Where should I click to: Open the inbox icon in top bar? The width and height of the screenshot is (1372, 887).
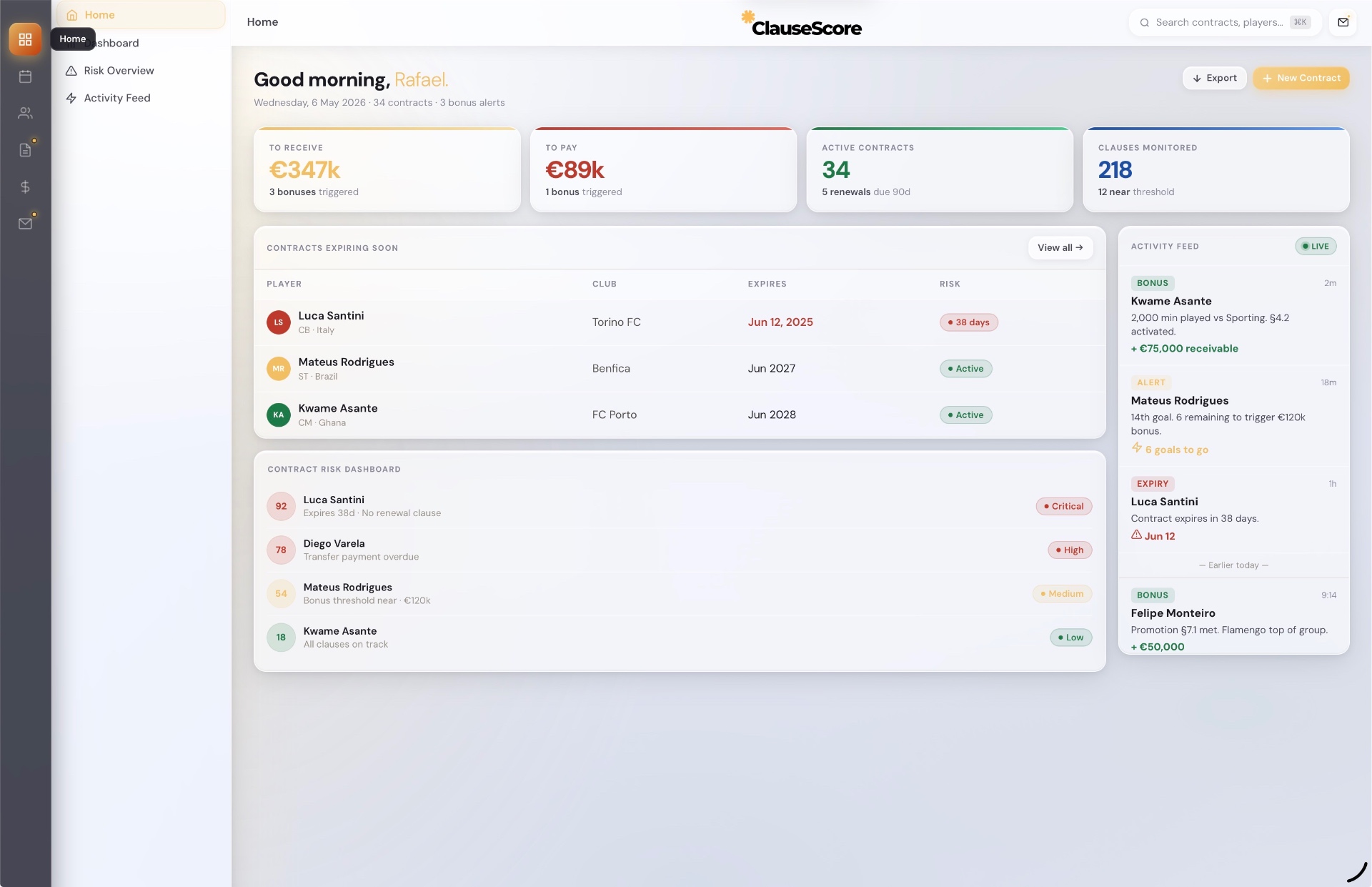(1343, 22)
